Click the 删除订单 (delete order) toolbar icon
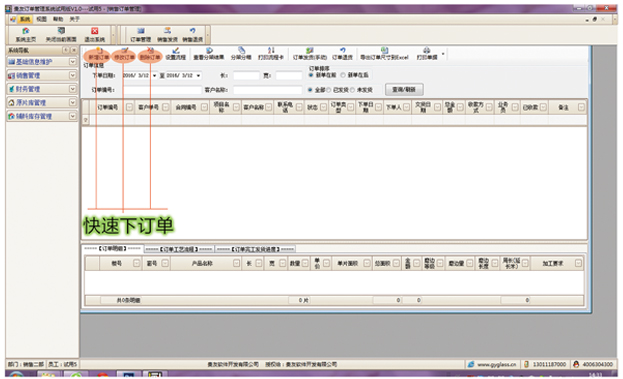This screenshot has height=379, width=623. tap(150, 54)
